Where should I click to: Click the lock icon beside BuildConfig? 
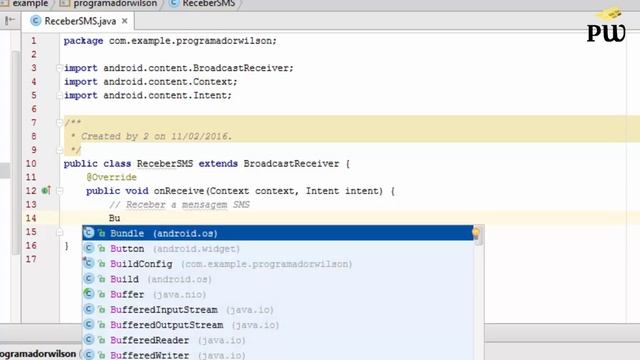pyautogui.click(x=102, y=264)
